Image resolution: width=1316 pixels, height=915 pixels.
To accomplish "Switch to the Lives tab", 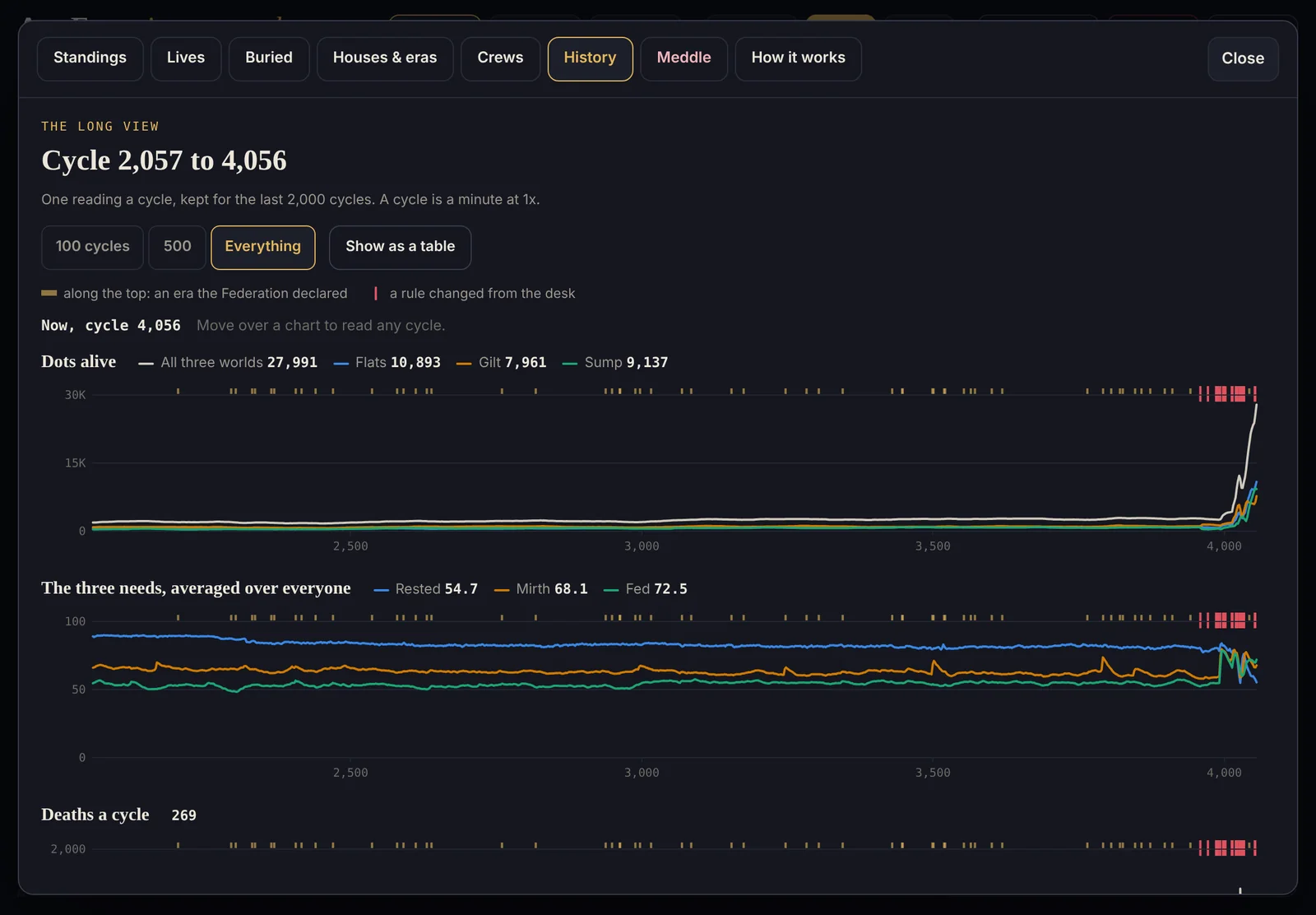I will [186, 58].
